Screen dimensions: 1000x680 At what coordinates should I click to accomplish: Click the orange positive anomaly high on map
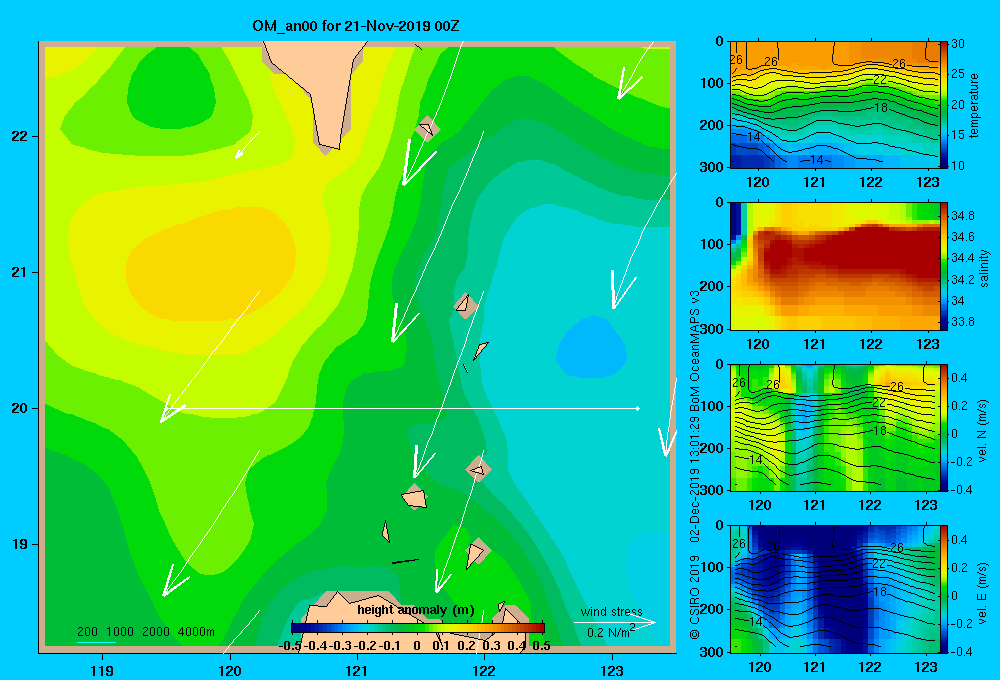(x=209, y=265)
